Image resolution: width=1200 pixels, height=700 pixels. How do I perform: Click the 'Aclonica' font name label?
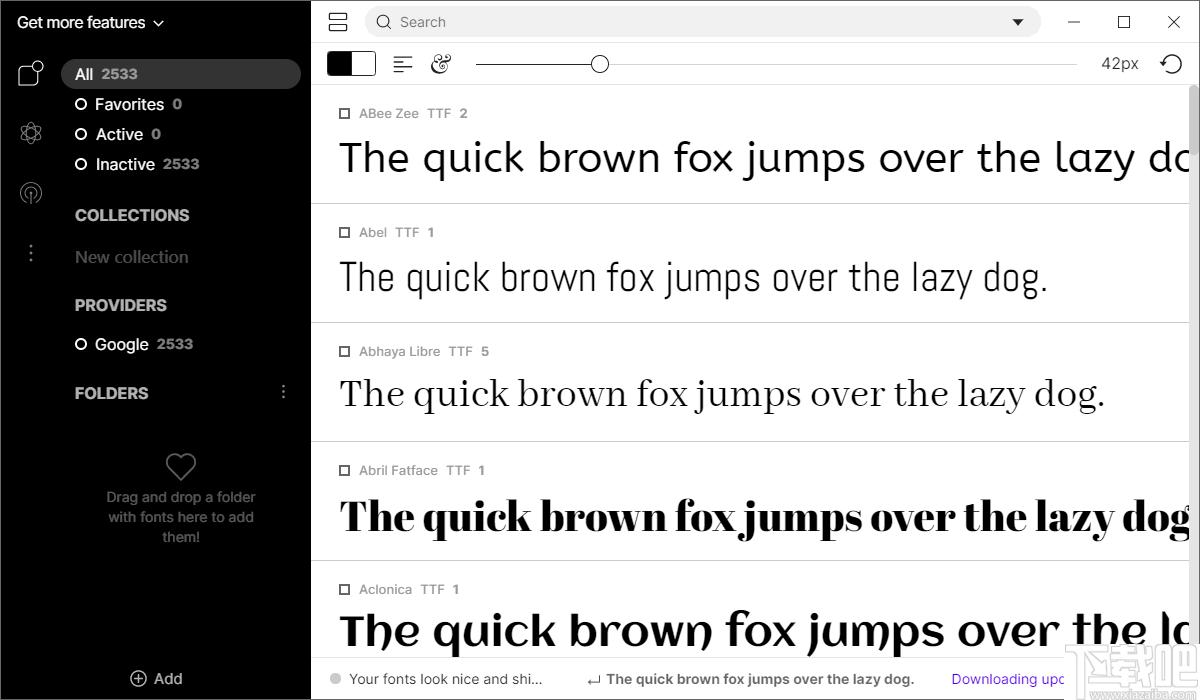coord(385,590)
